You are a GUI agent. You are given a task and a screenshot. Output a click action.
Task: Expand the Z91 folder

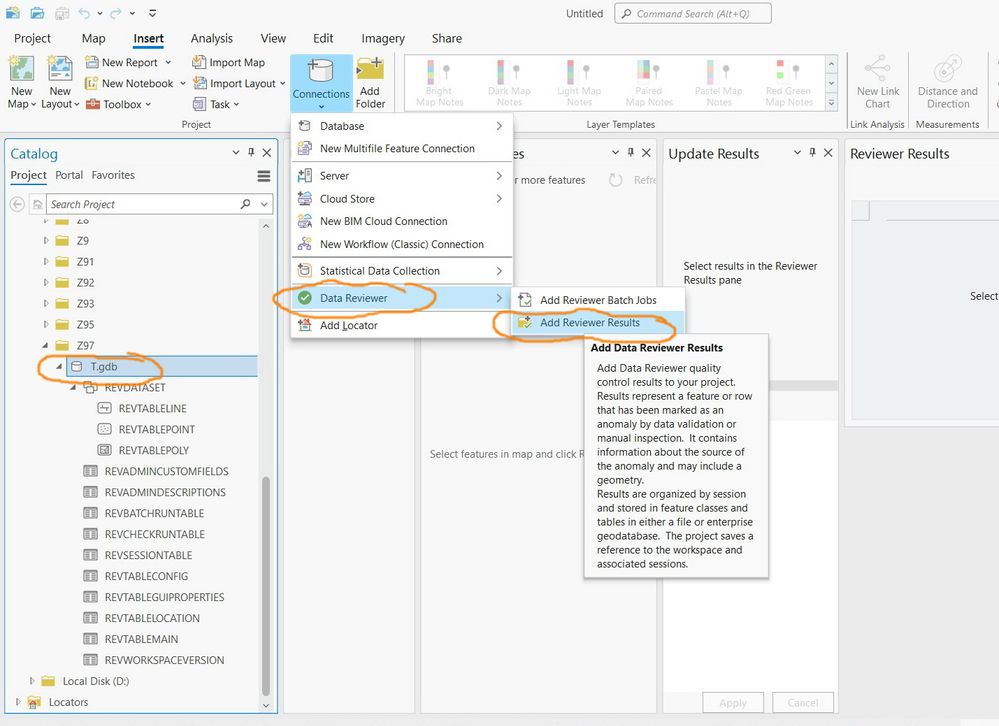click(x=46, y=262)
